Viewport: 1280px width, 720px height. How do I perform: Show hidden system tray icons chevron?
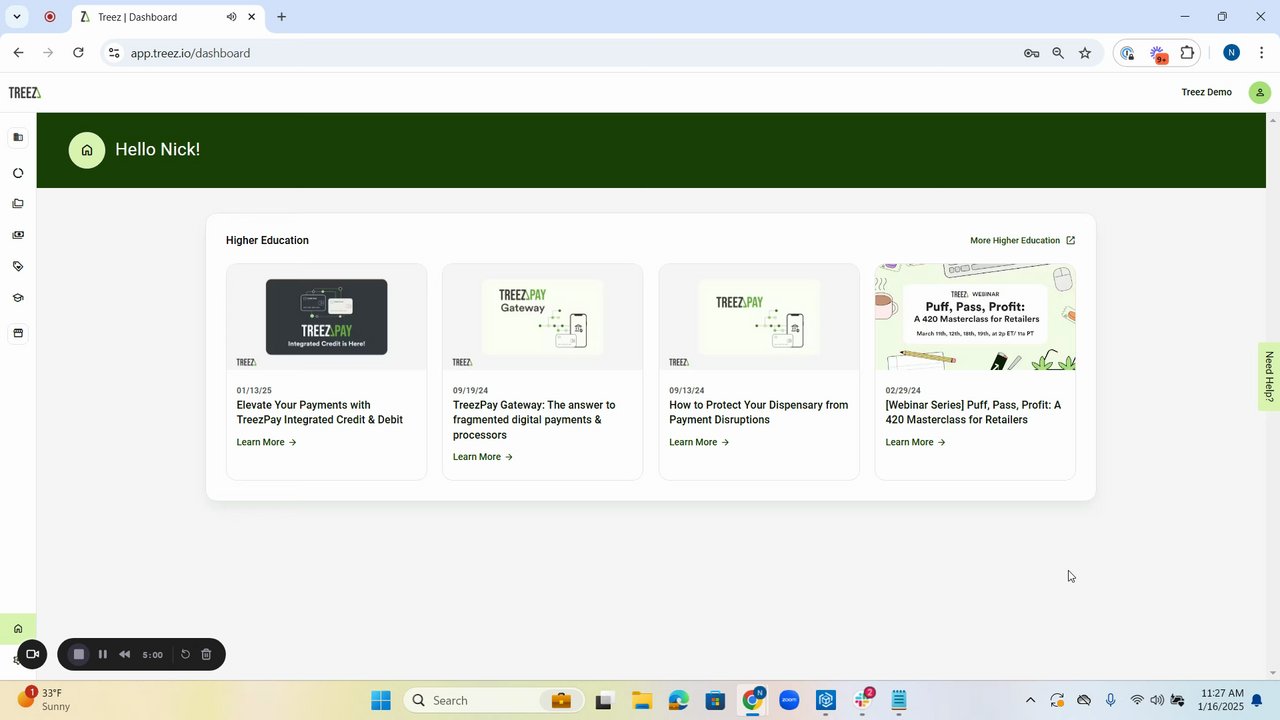(1031, 700)
